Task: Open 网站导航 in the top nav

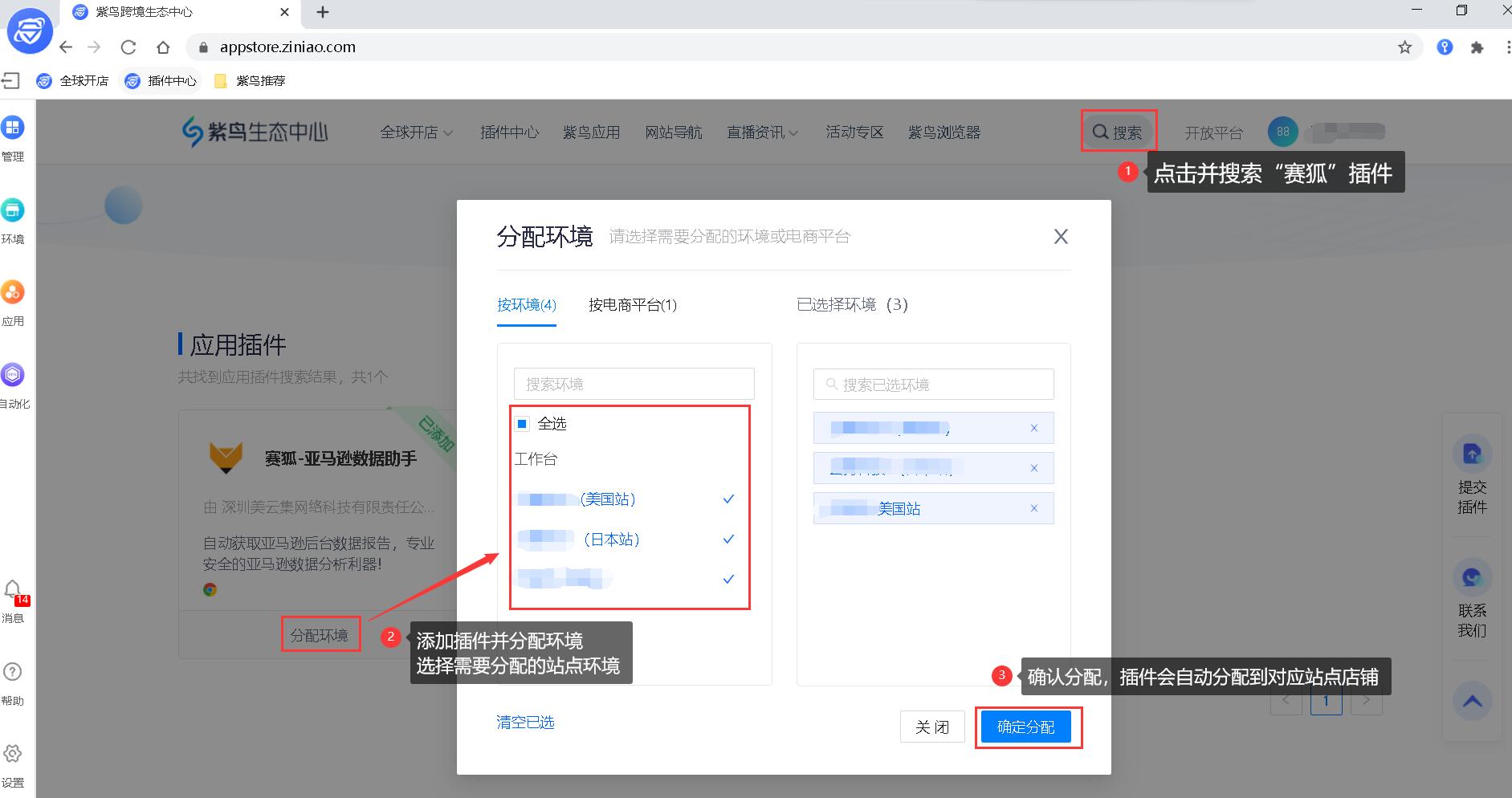Action: 674,132
